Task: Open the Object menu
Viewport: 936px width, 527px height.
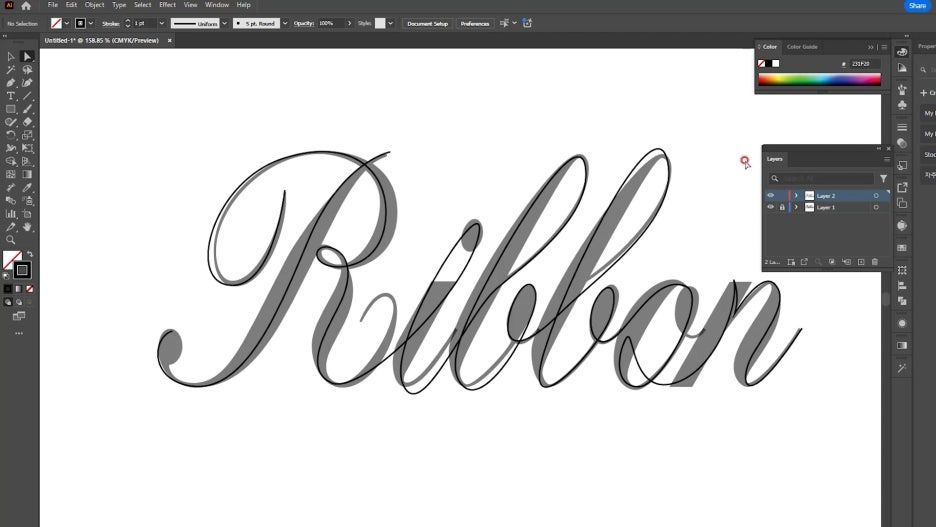Action: pos(94,5)
